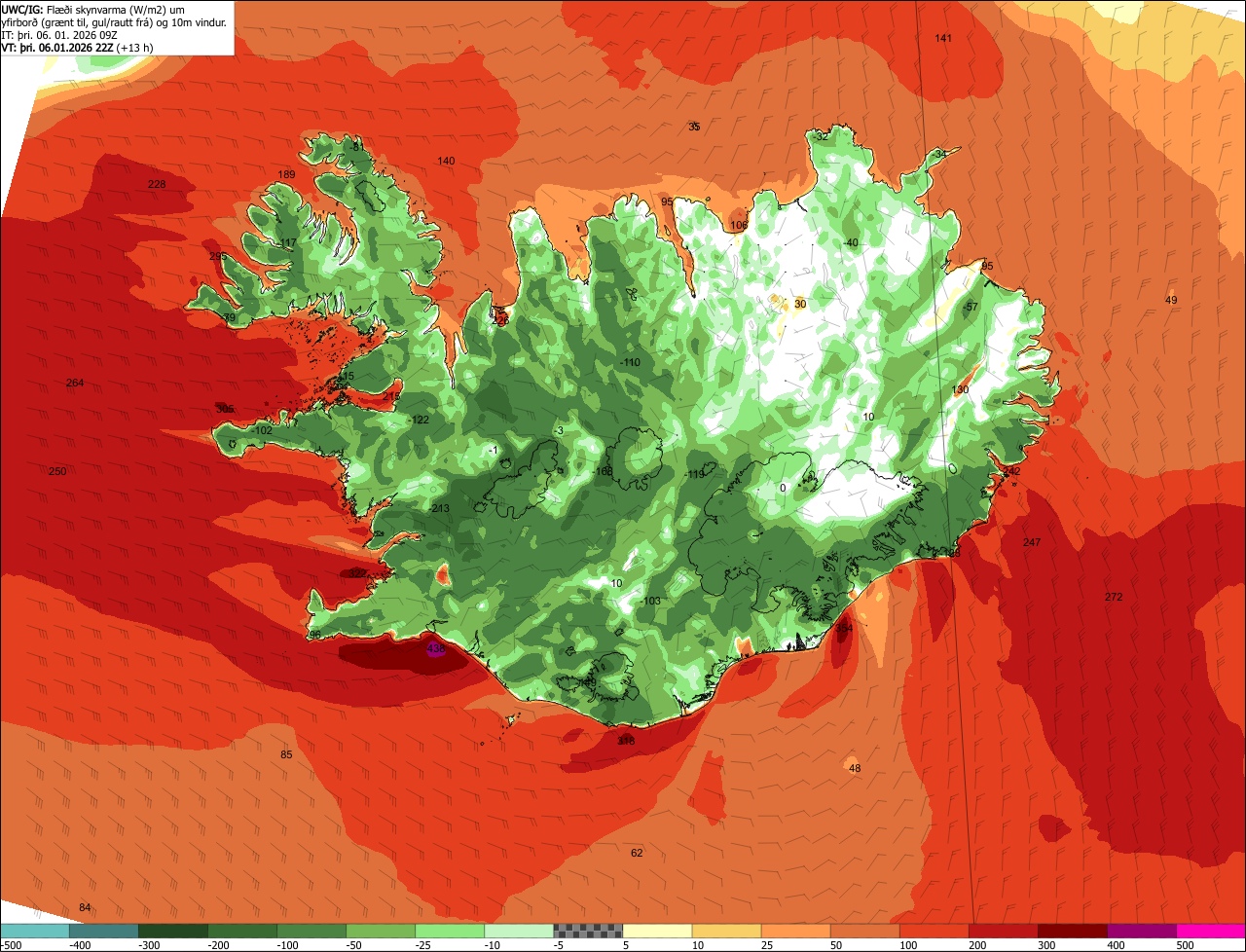The height and width of the screenshot is (952, 1246).
Task: Click the magenta legend swatch above 500
Action: [1211, 931]
